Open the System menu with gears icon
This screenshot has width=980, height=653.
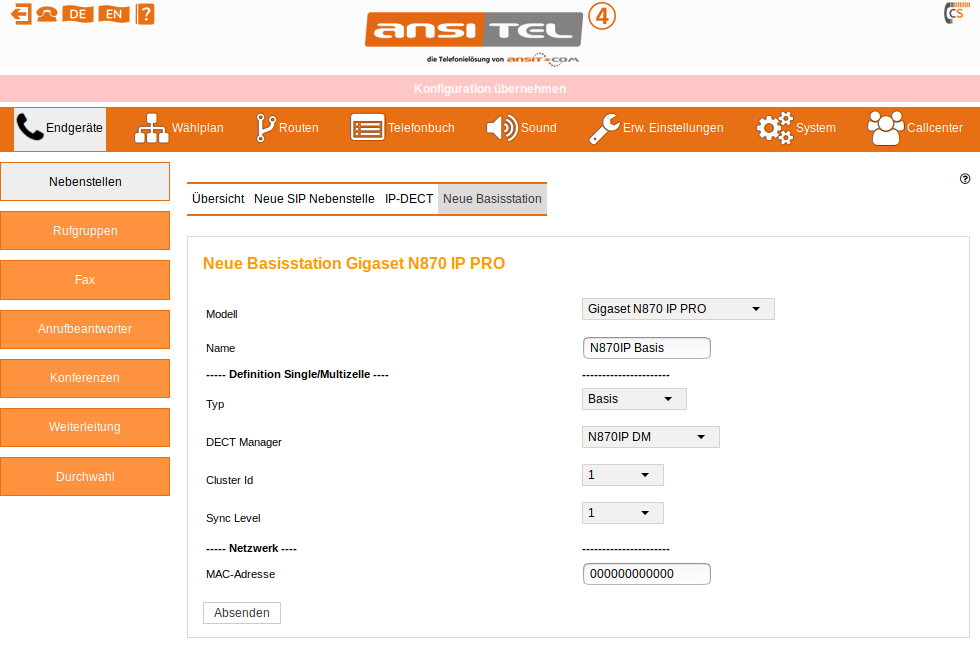tap(795, 128)
